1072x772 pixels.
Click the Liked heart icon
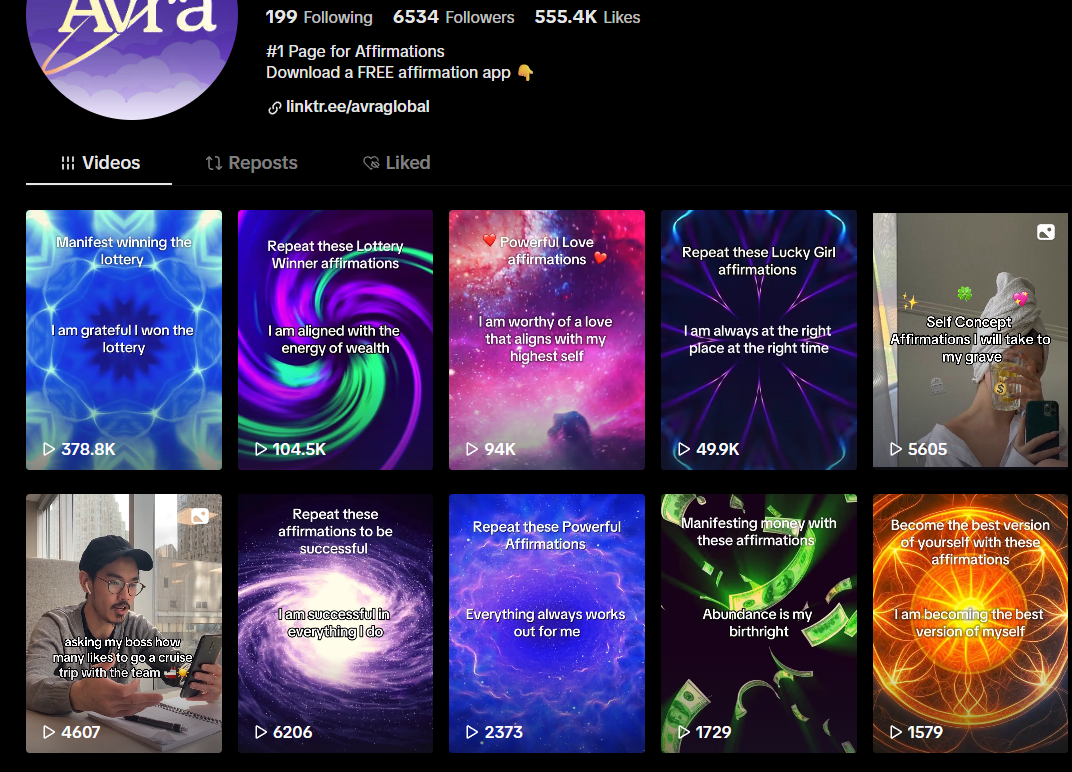tap(371, 163)
